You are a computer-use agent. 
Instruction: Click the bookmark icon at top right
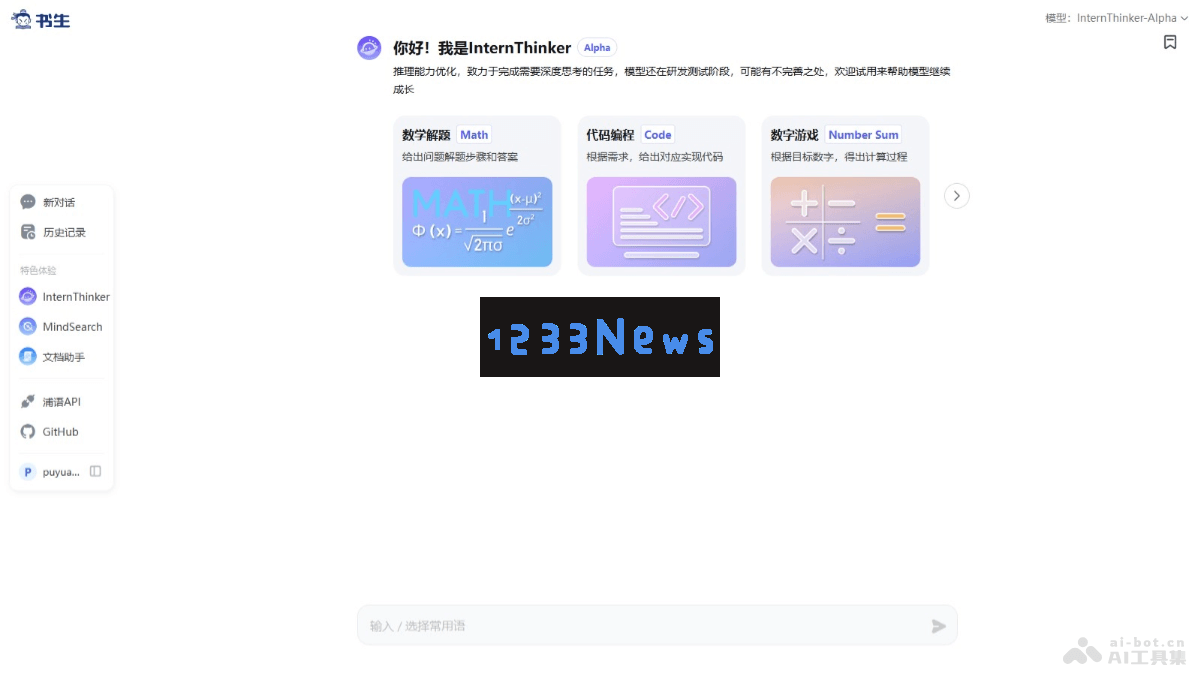coord(1170,42)
